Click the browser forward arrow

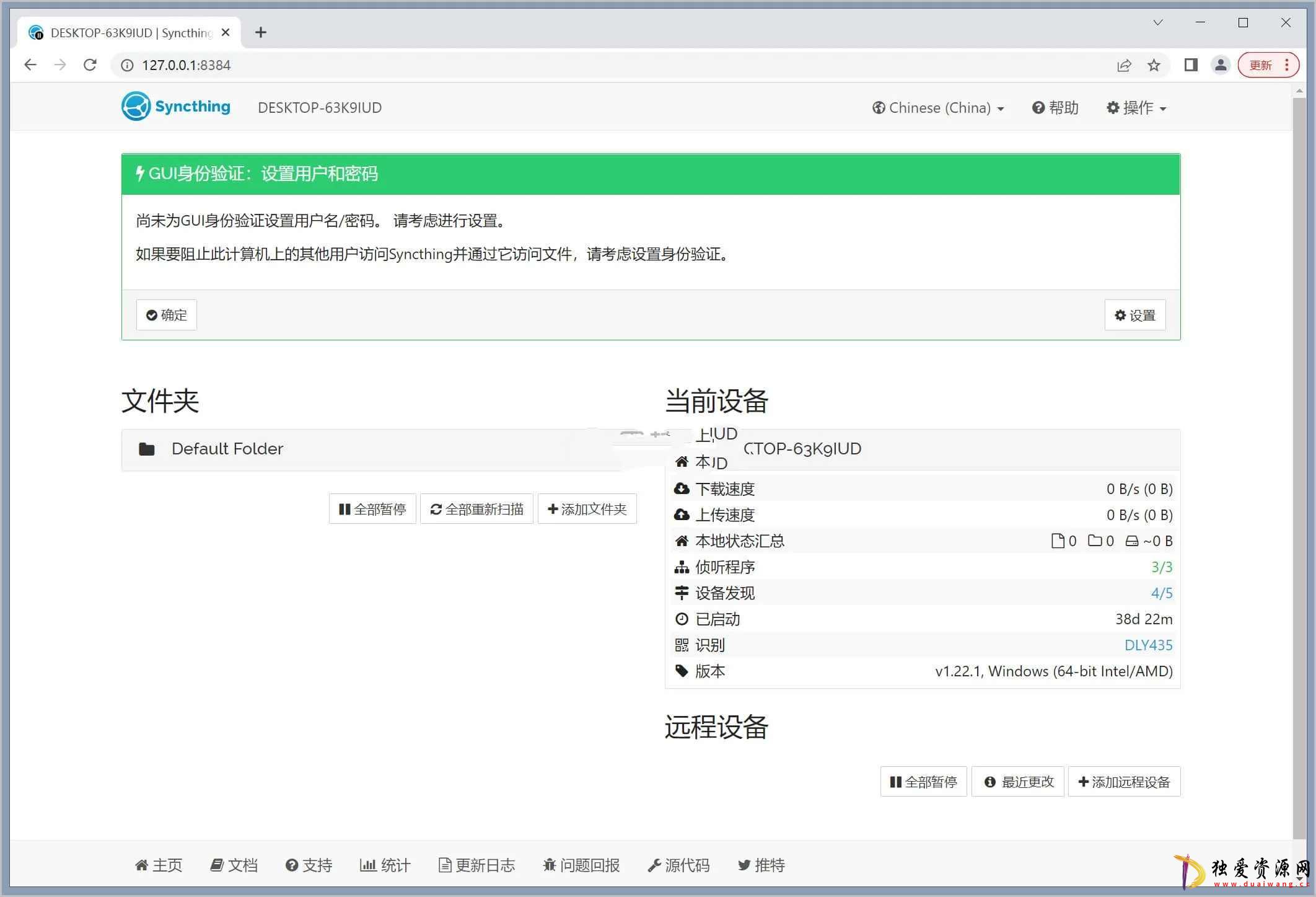[x=60, y=65]
